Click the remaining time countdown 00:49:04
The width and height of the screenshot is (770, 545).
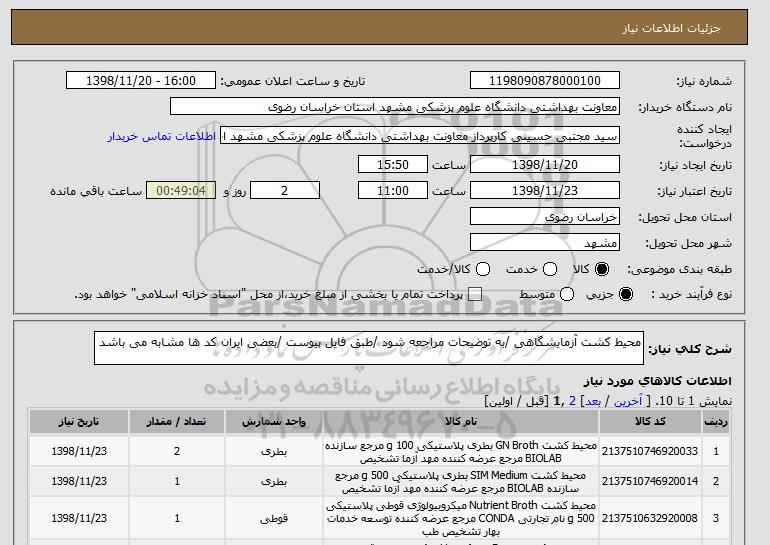pos(181,191)
